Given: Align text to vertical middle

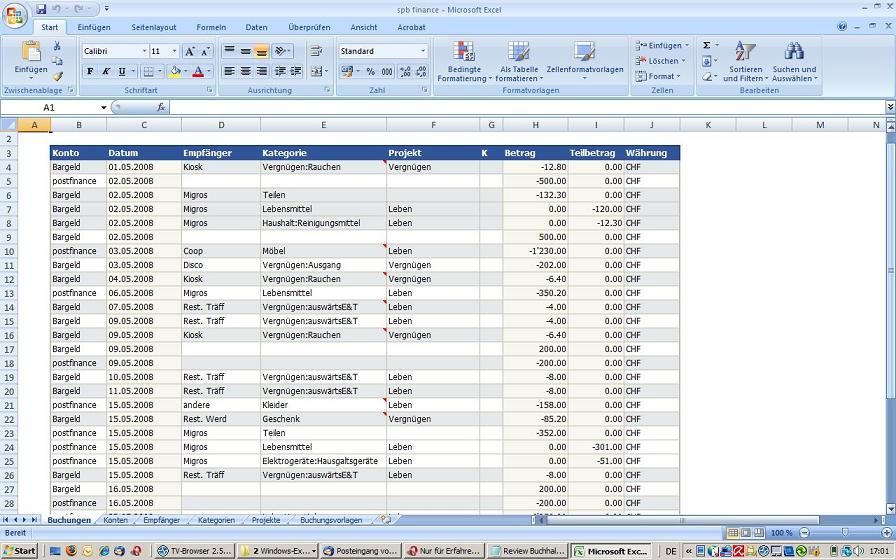Looking at the screenshot, I should [x=246, y=51].
